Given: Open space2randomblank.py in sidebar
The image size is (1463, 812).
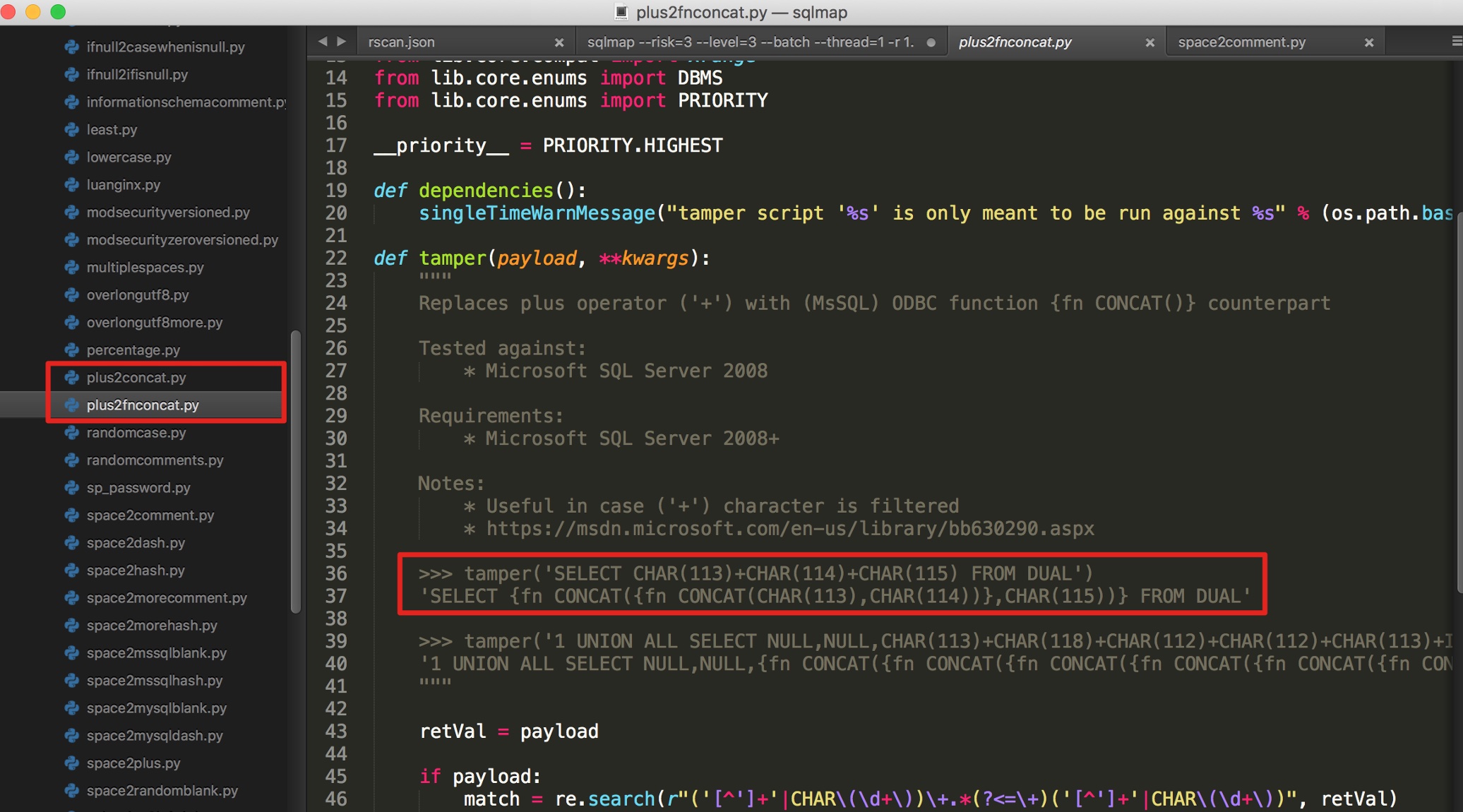Looking at the screenshot, I should click(x=162, y=791).
